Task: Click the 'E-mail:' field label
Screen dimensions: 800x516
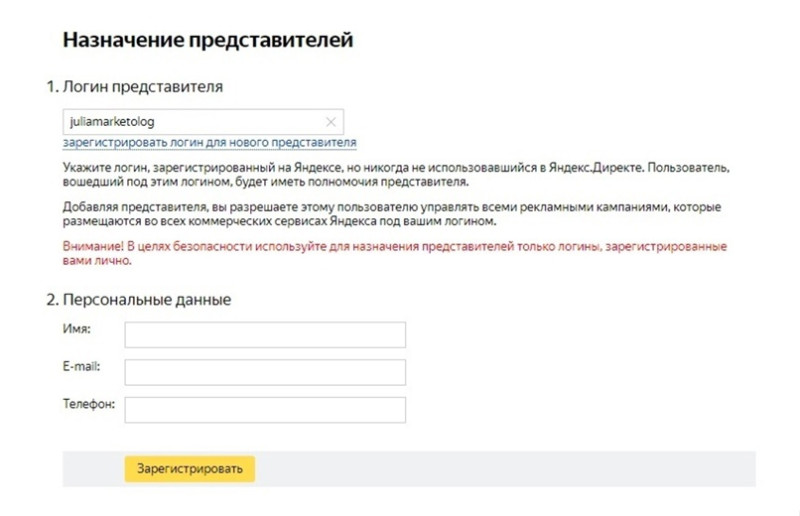Action: tap(82, 366)
